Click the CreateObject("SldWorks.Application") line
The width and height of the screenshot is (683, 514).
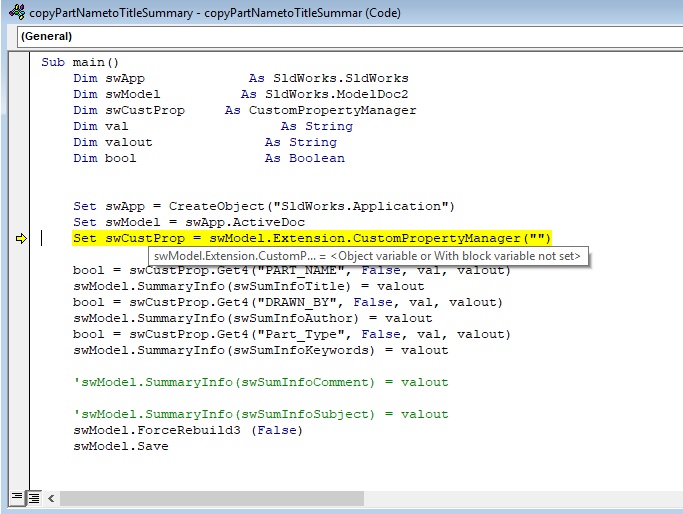(x=264, y=206)
